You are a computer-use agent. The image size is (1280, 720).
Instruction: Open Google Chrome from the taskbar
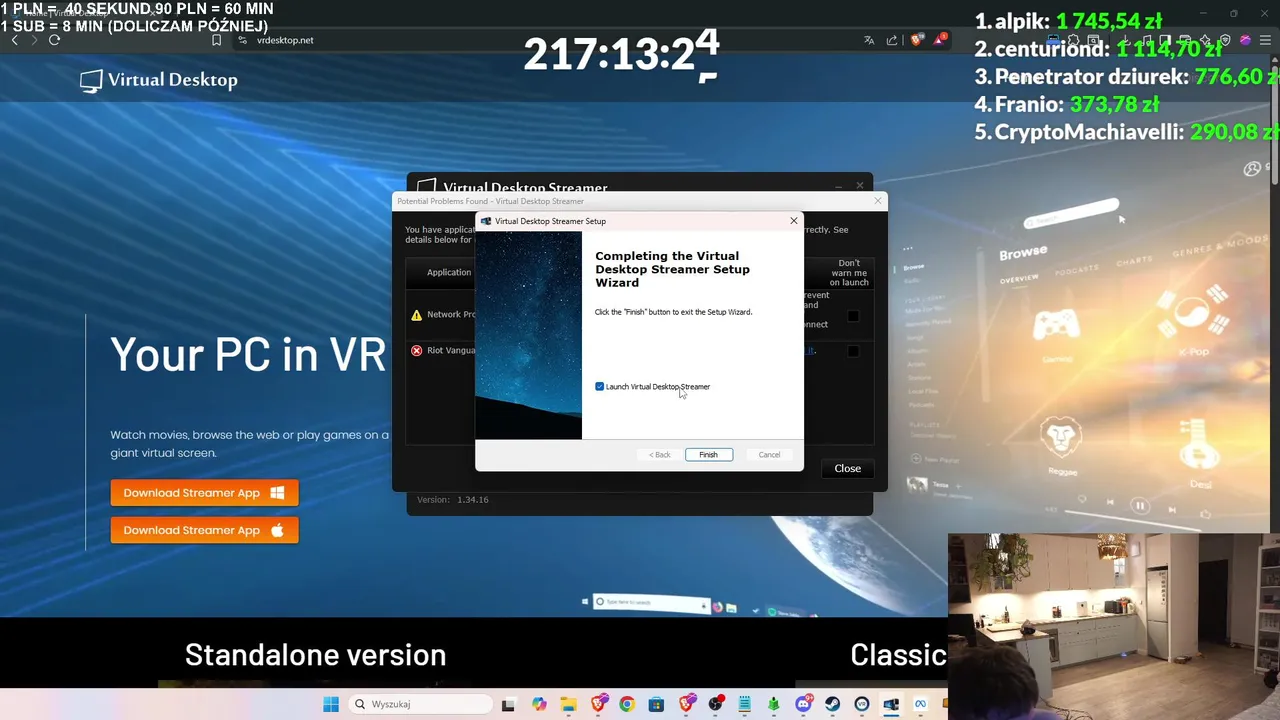[627, 704]
